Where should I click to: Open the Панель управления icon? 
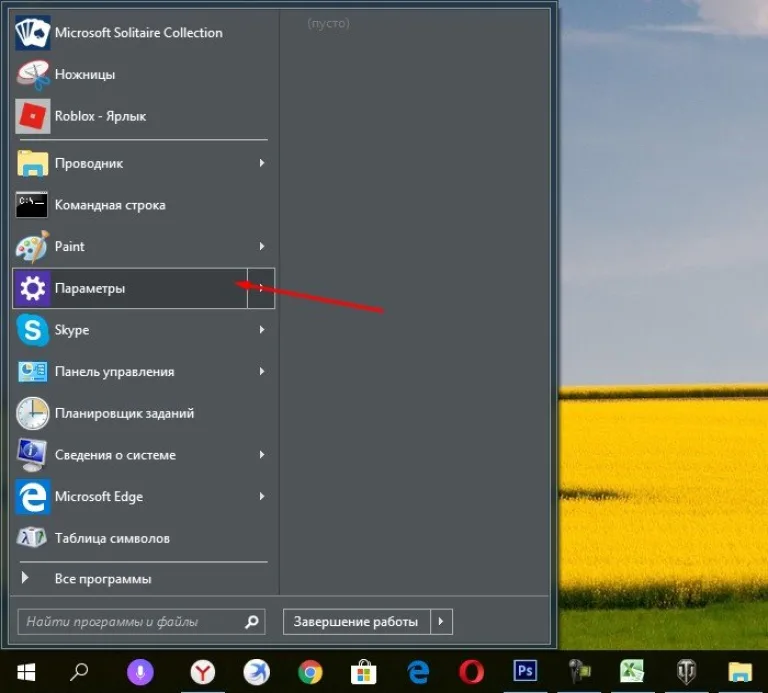(32, 372)
